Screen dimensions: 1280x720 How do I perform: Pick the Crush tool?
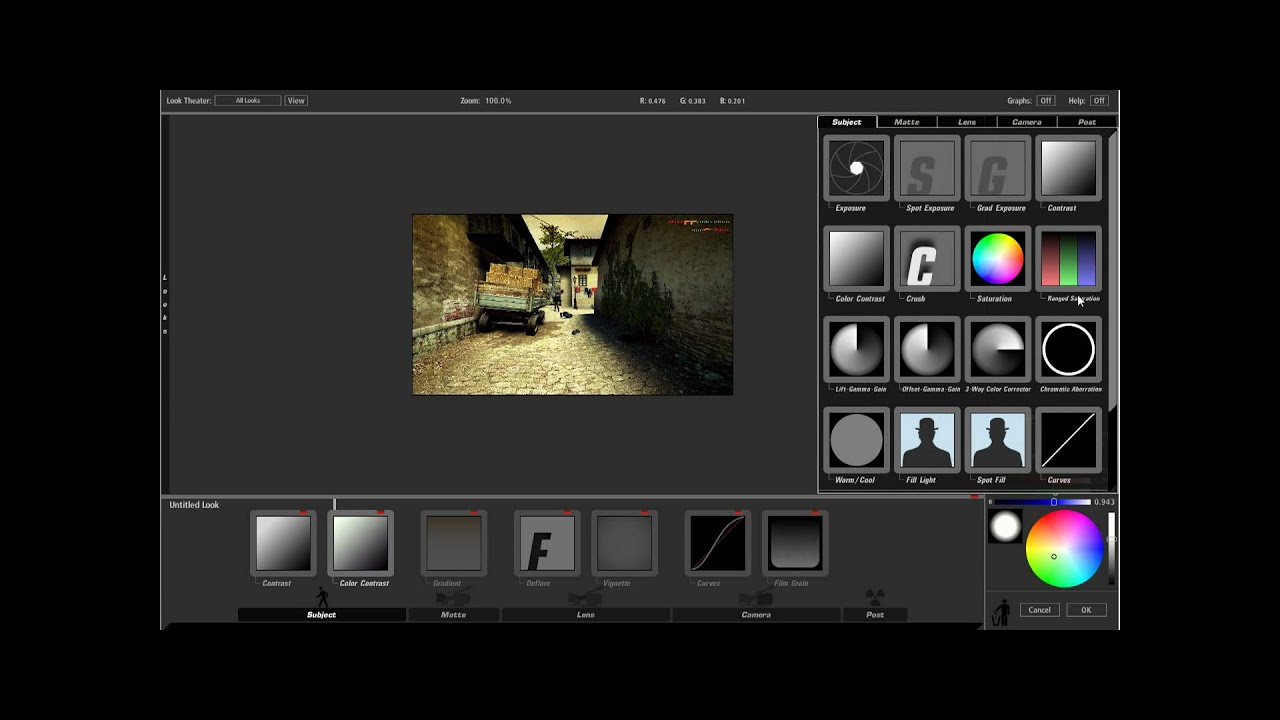[927, 259]
